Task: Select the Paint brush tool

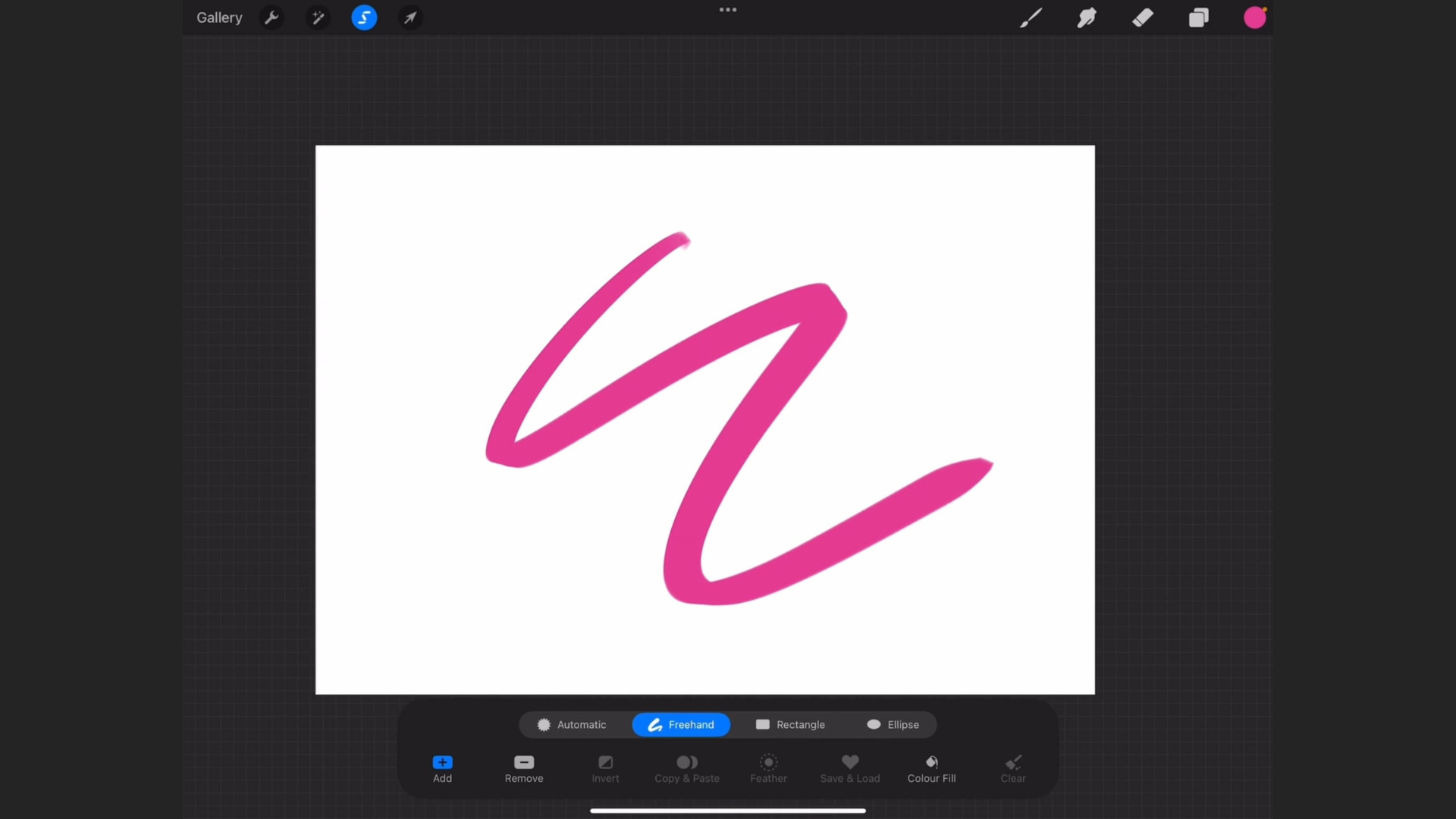Action: [x=1031, y=17]
